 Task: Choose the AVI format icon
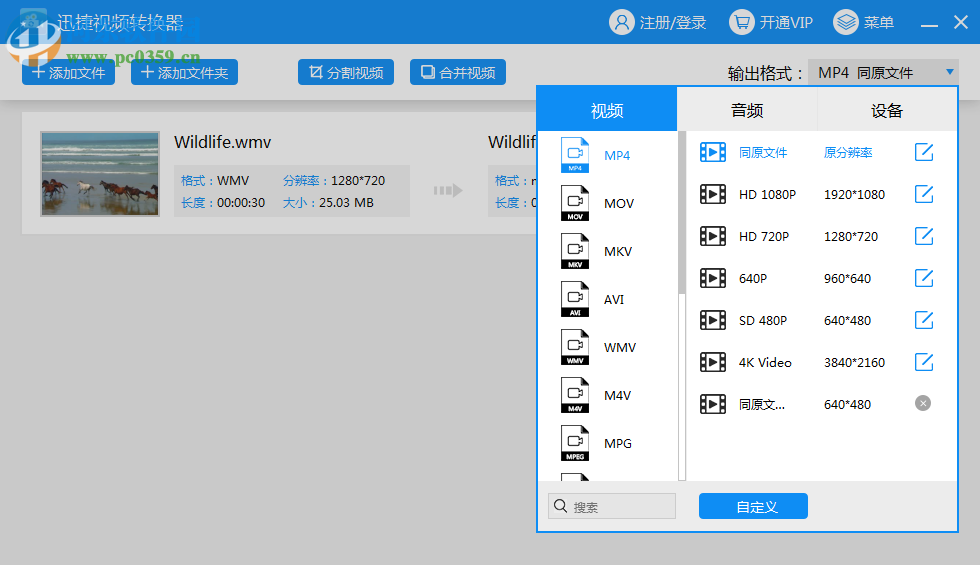pos(575,300)
